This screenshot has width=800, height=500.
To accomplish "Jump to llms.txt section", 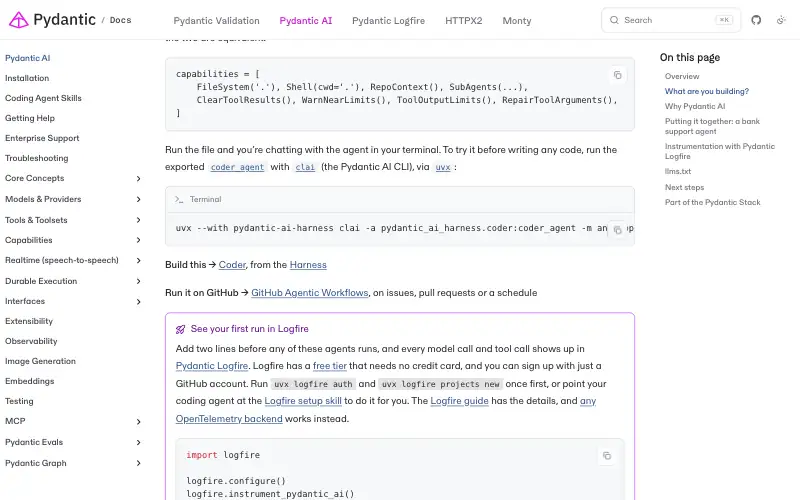I will [678, 171].
